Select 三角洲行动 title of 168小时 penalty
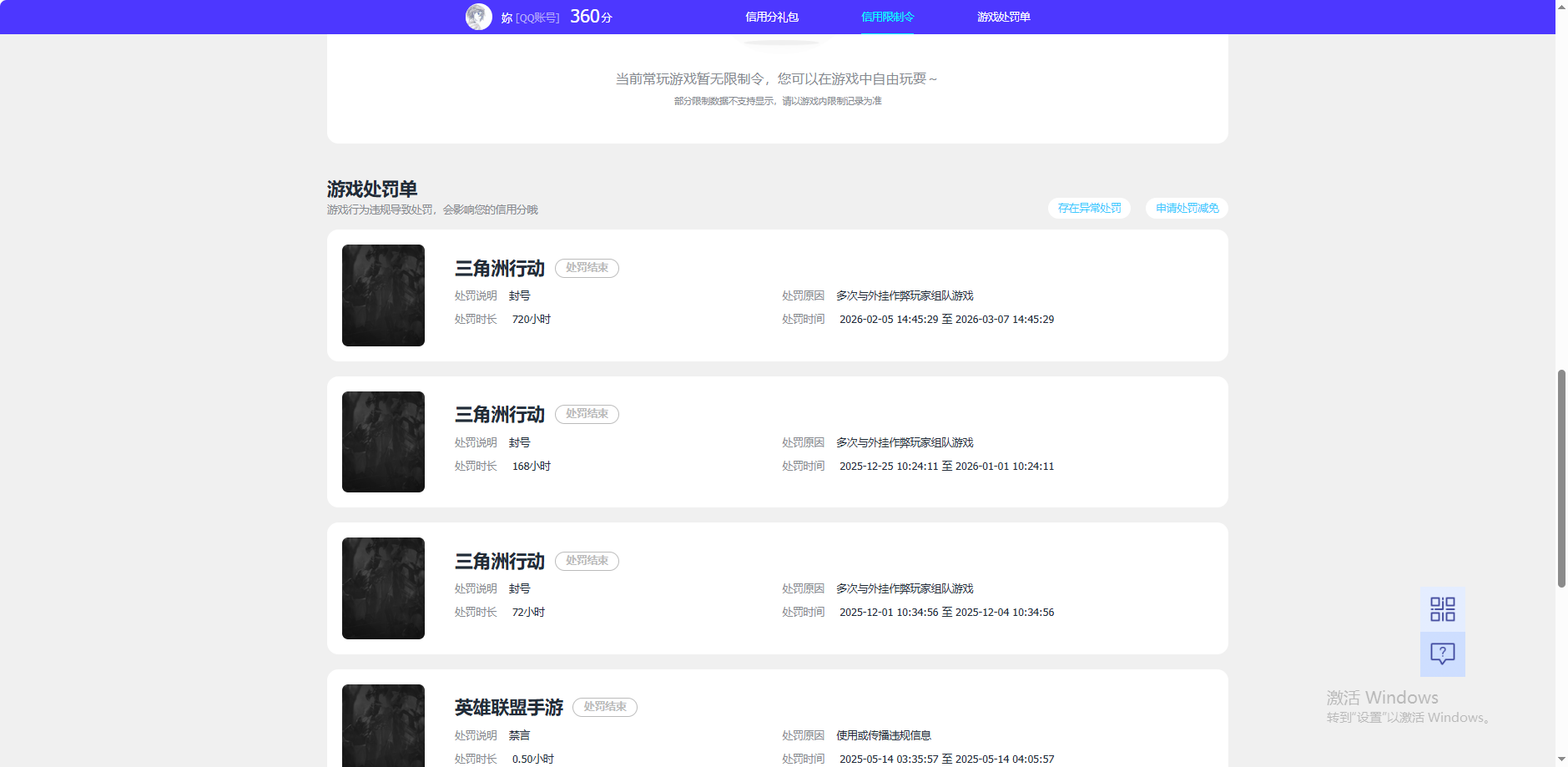The width and height of the screenshot is (1568, 767). 499,415
